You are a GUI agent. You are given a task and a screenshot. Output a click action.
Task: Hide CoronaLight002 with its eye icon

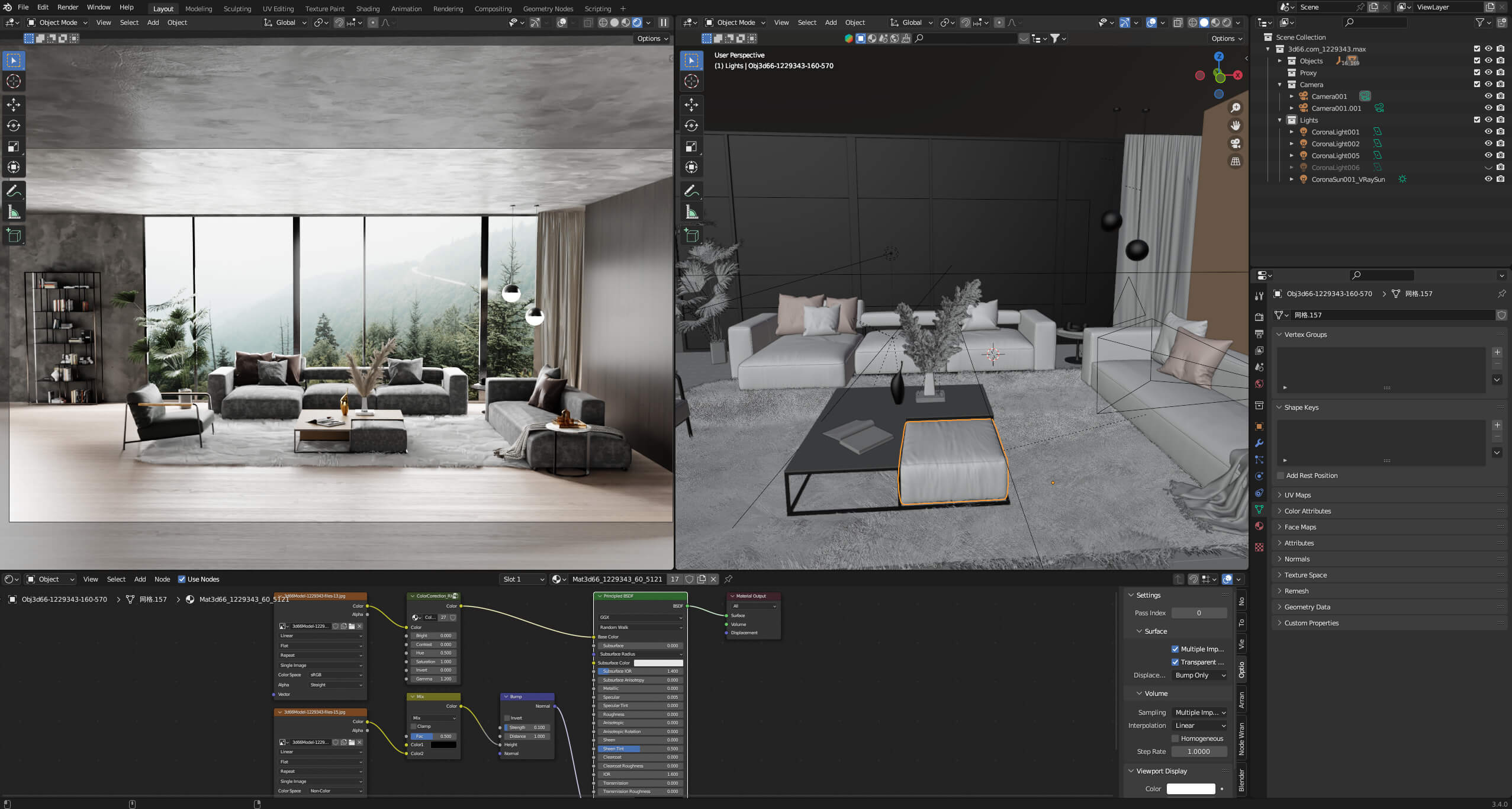point(1488,143)
